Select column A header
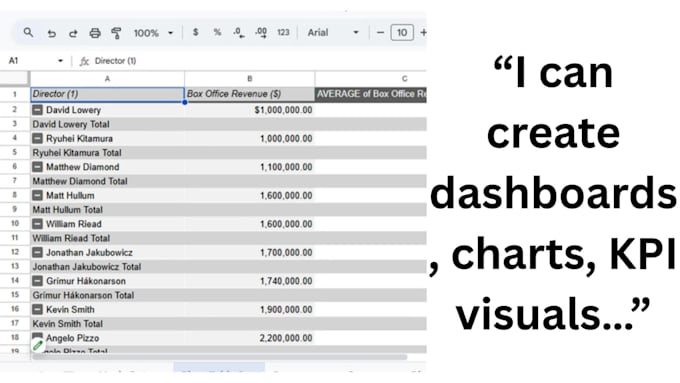This screenshot has width=680, height=383. [107, 79]
